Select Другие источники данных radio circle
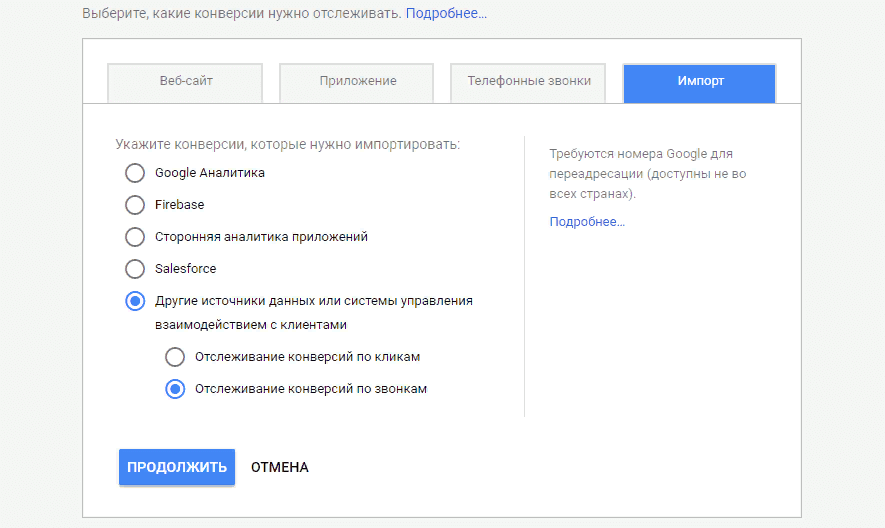 point(135,301)
